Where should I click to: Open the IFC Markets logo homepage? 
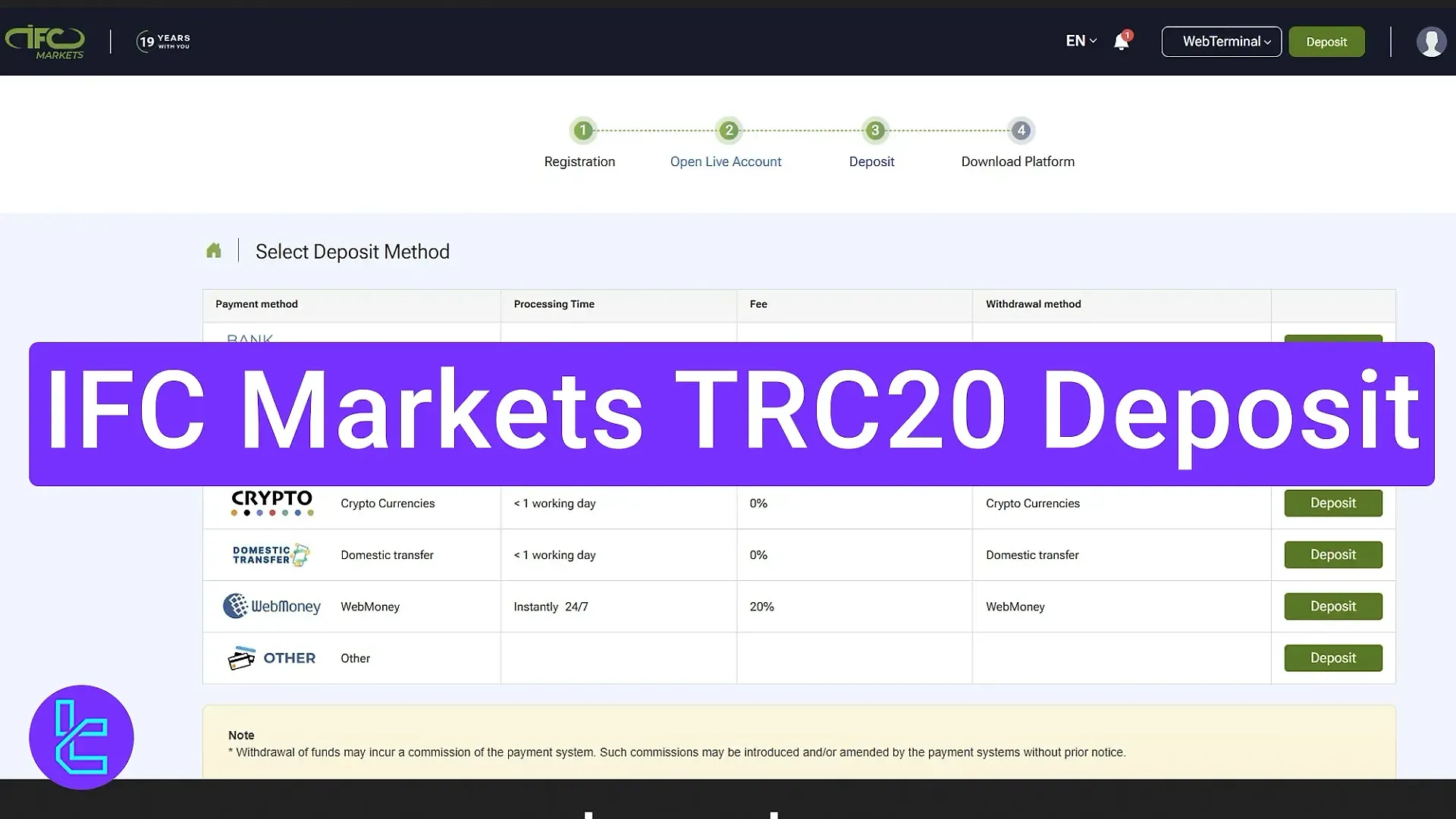coord(45,42)
